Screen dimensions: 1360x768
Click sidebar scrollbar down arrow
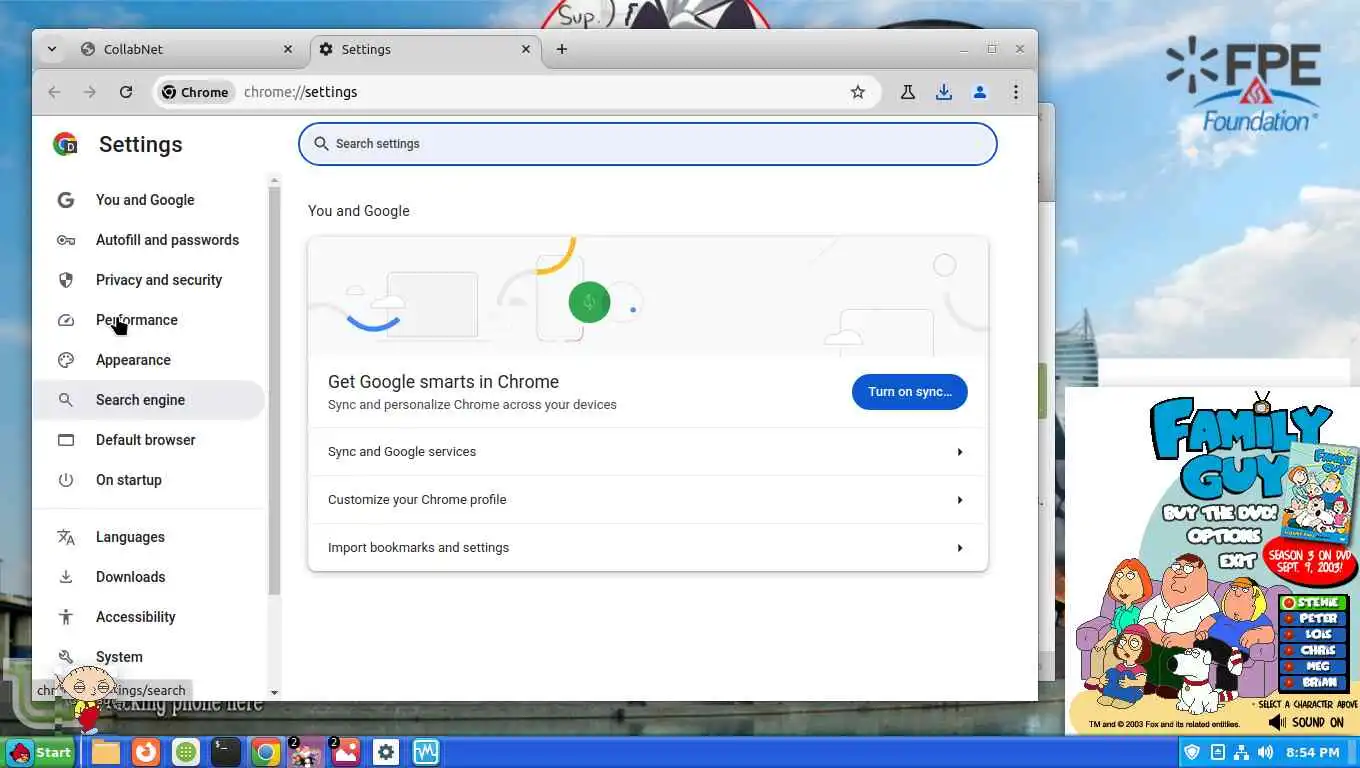275,693
